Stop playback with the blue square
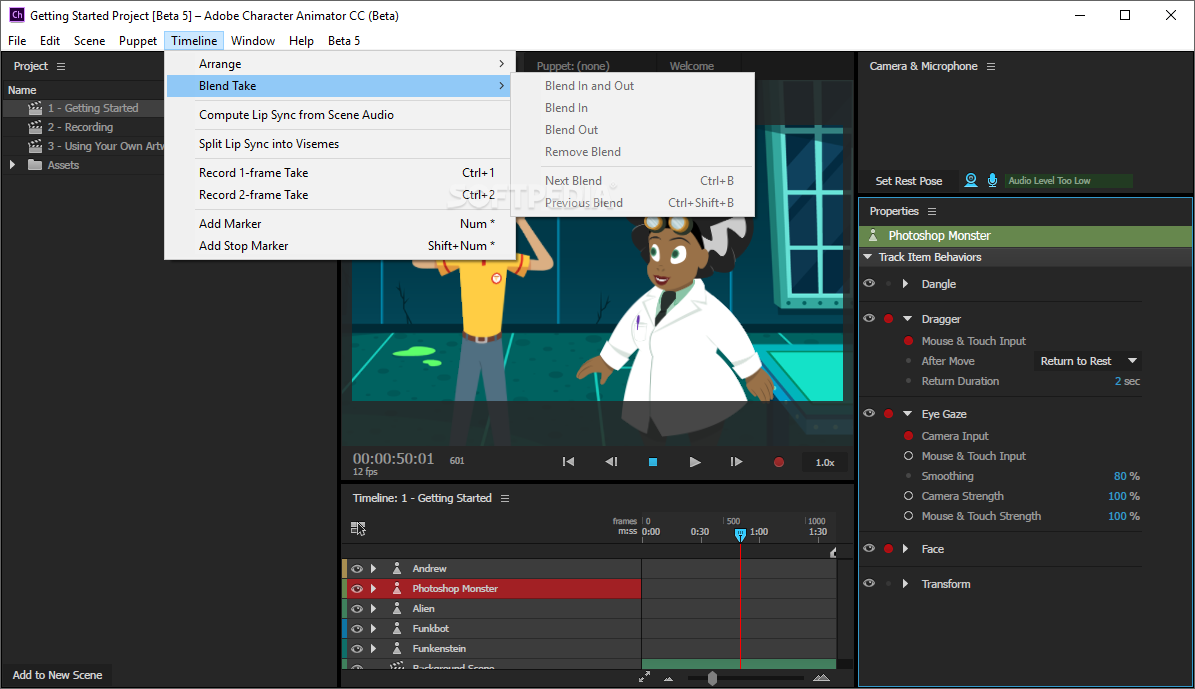 click(x=653, y=462)
